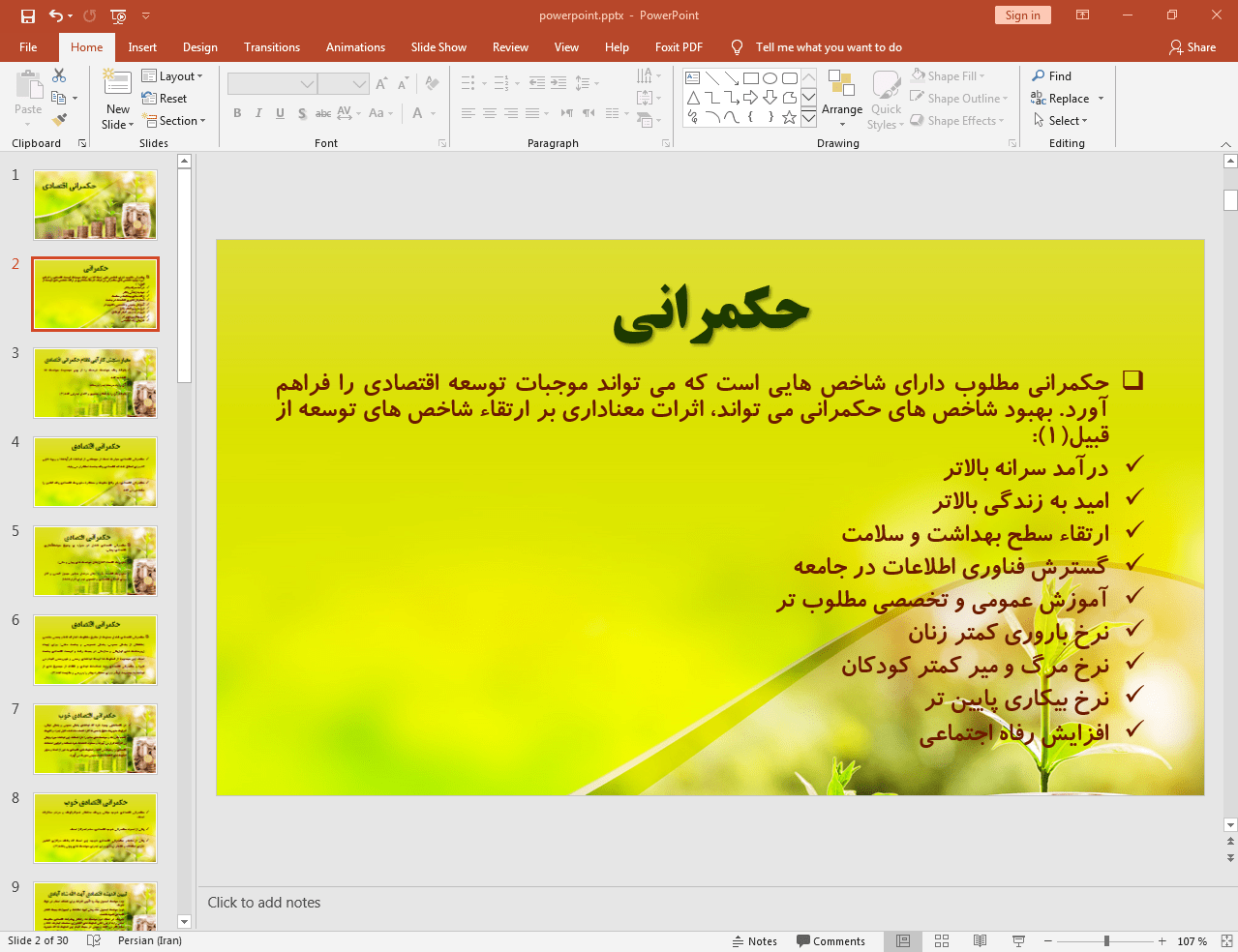Toggle Italic formatting
This screenshot has height=952, width=1238.
pyautogui.click(x=258, y=113)
